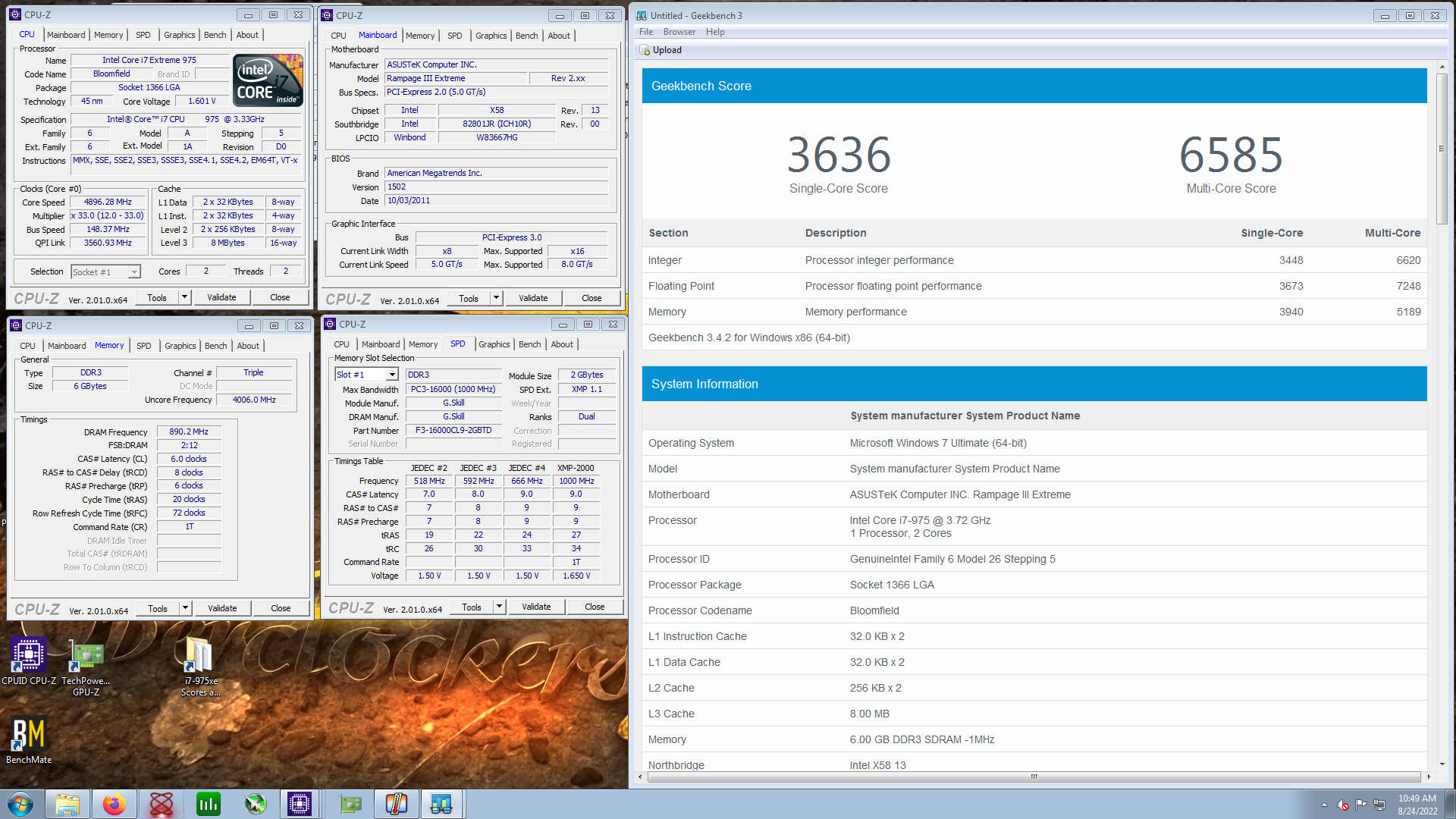Expand Tools arrow in CPU-Z Memory window
Screen dimensions: 1456x819
point(185,608)
